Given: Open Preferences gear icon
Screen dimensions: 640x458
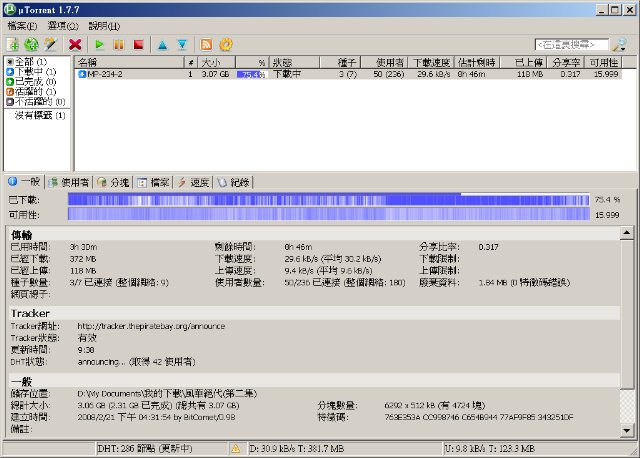Looking at the screenshot, I should click(226, 44).
